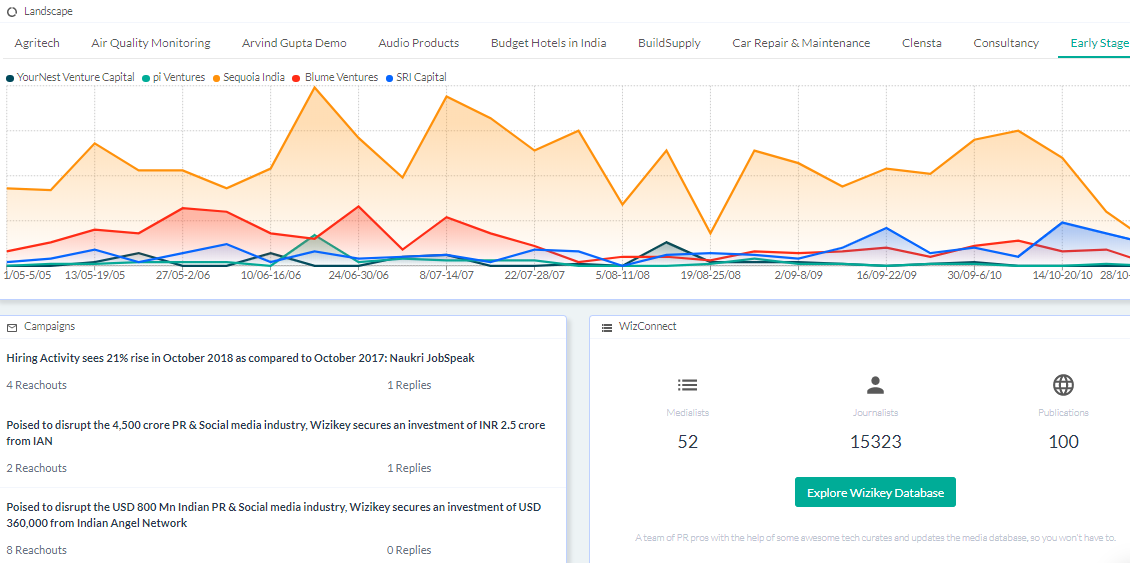Click the 13/05-19/05 axis label
The image size is (1130, 563).
click(x=95, y=275)
